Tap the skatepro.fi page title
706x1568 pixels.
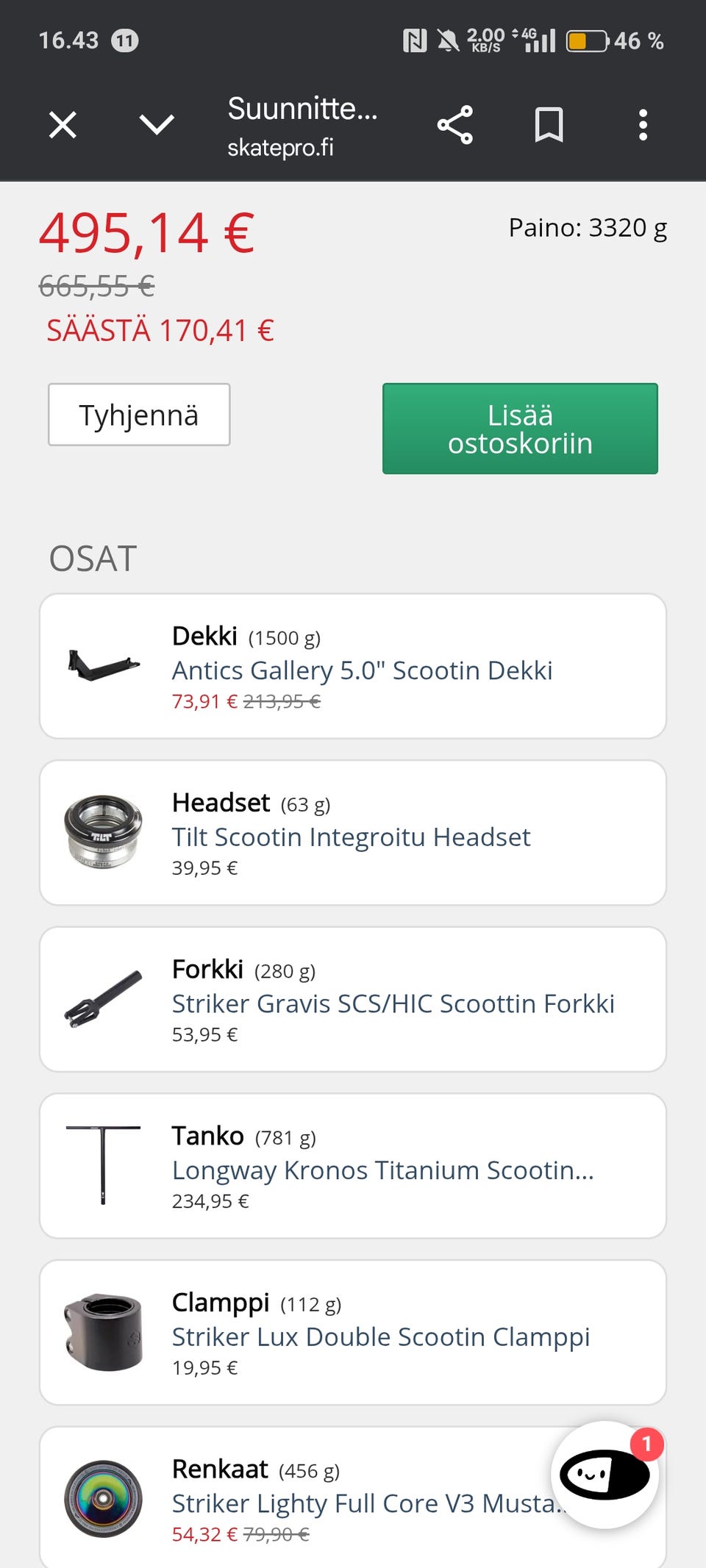[302, 125]
